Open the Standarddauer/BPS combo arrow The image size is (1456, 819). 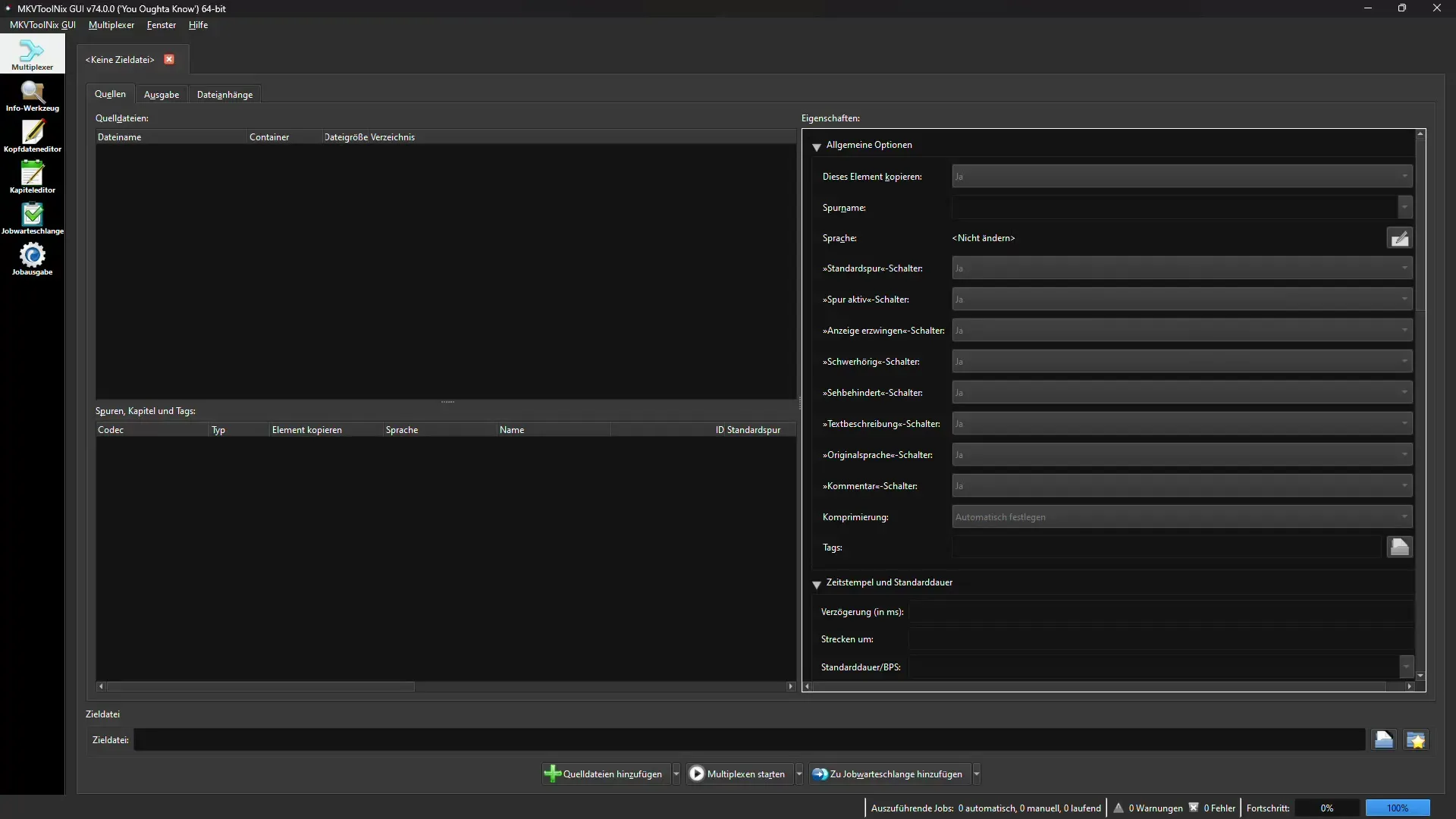[x=1407, y=667]
